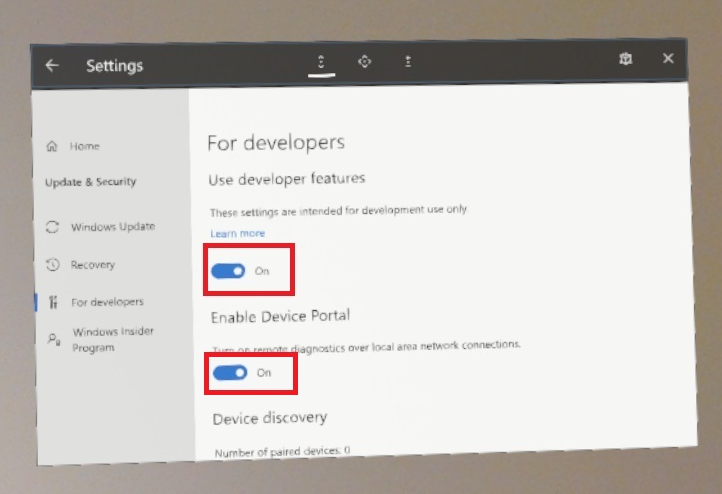Click the rightmost arrow-dots icon beside the adjust icon

[x=408, y=61]
